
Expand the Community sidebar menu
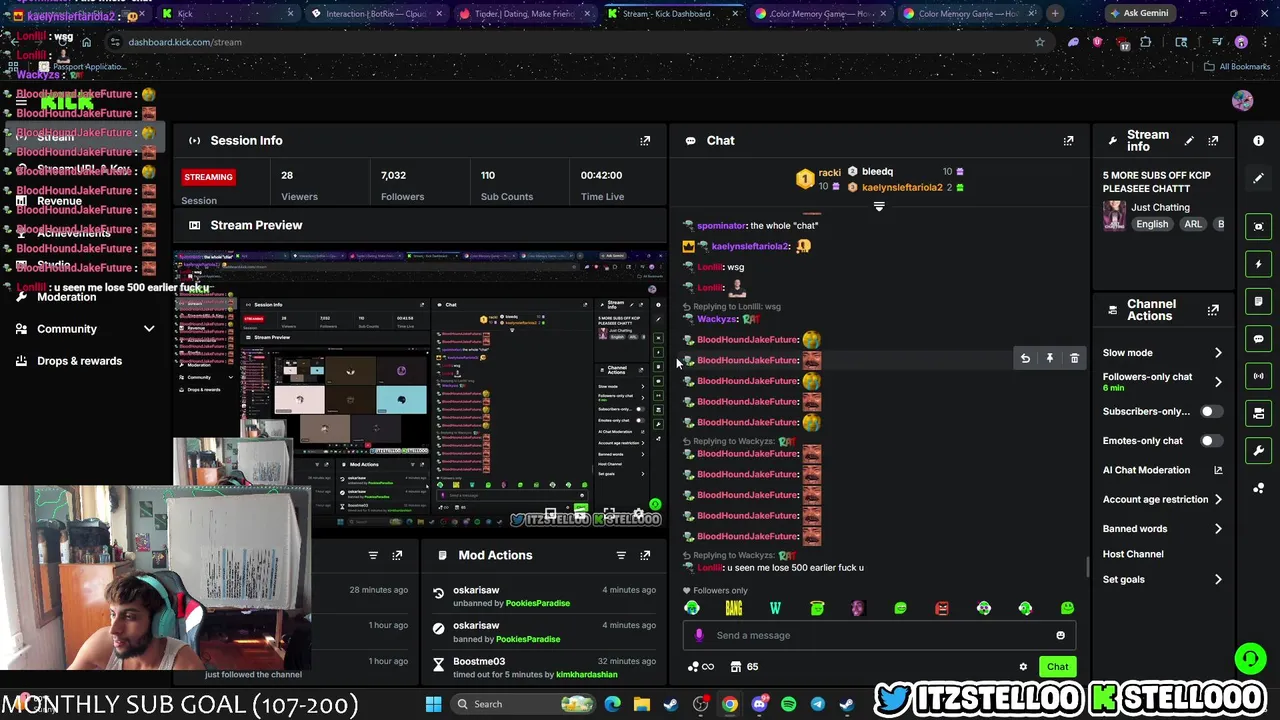149,329
